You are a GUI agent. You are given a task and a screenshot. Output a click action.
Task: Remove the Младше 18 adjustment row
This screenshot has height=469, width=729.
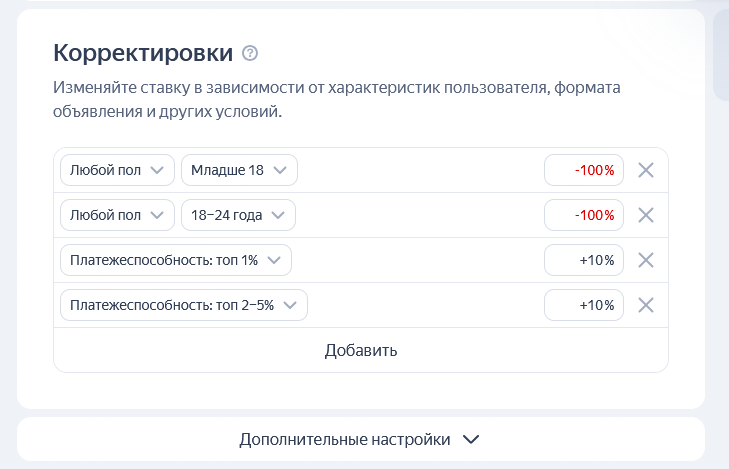point(646,170)
